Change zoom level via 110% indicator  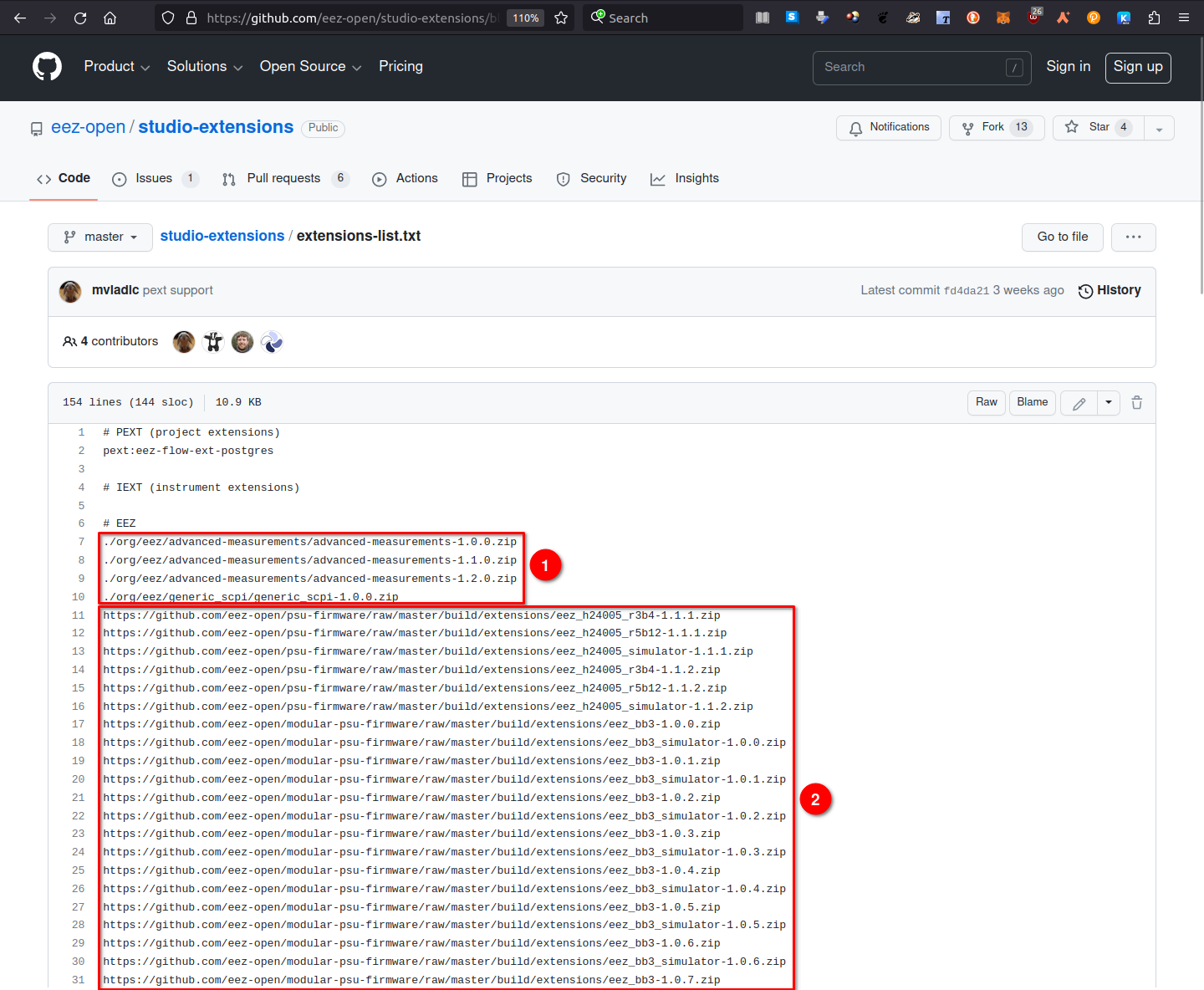tap(526, 18)
